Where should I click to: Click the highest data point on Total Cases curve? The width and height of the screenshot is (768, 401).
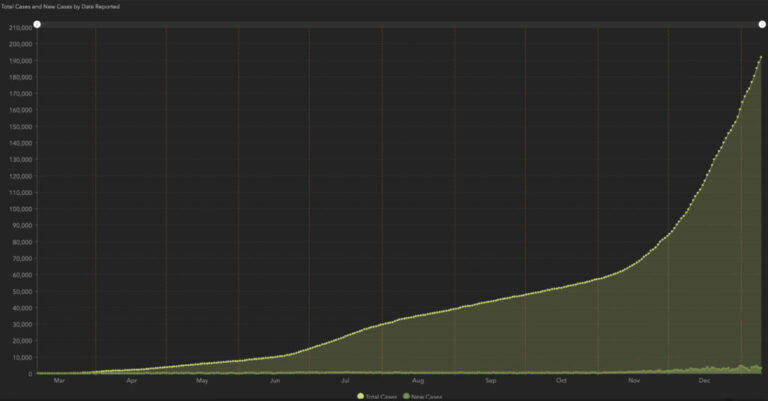(761, 57)
